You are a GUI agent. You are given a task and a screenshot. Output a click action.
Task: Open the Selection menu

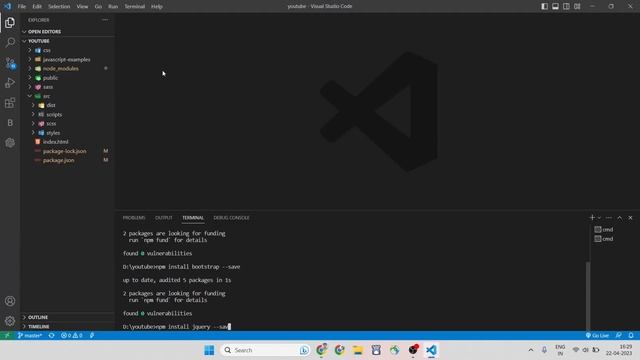coord(59,7)
